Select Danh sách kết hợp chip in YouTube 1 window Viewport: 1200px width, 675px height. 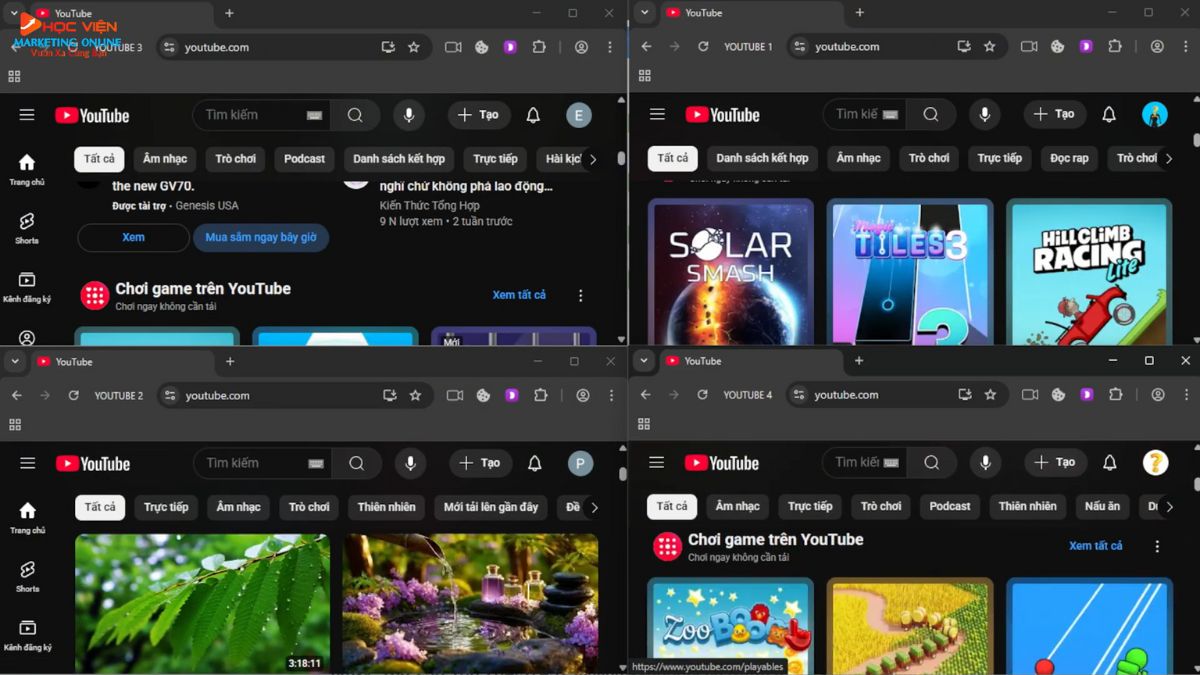[762, 158]
